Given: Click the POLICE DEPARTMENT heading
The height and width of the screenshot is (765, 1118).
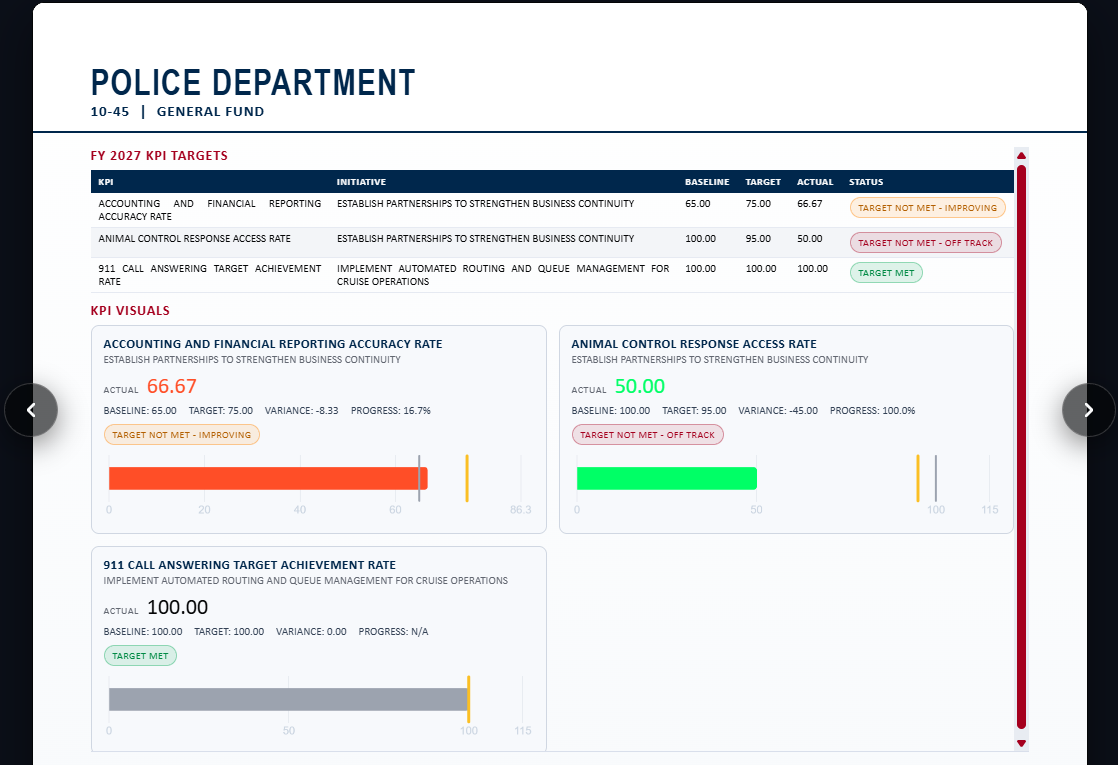Looking at the screenshot, I should (253, 83).
